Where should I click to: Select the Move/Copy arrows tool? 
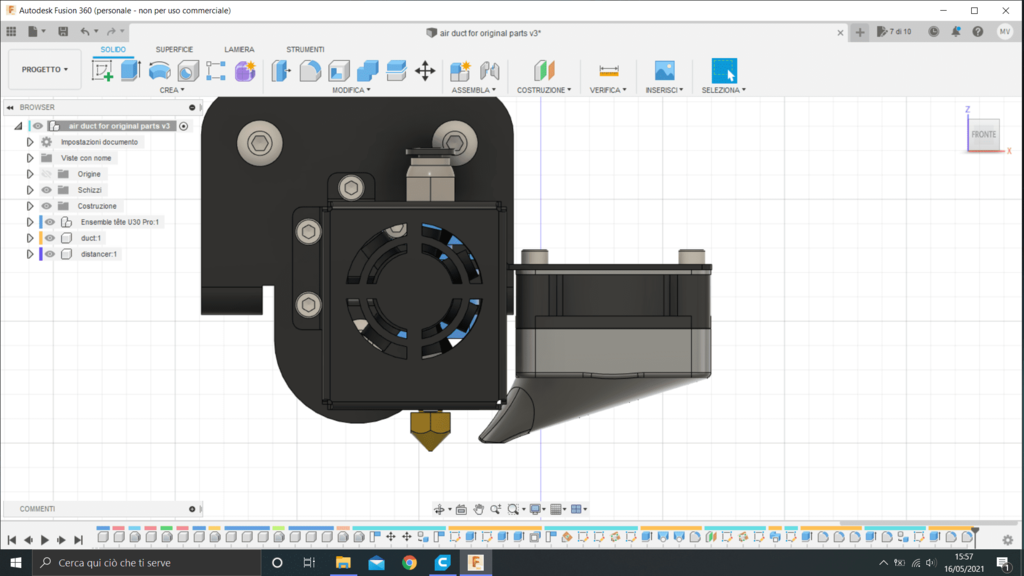[425, 71]
